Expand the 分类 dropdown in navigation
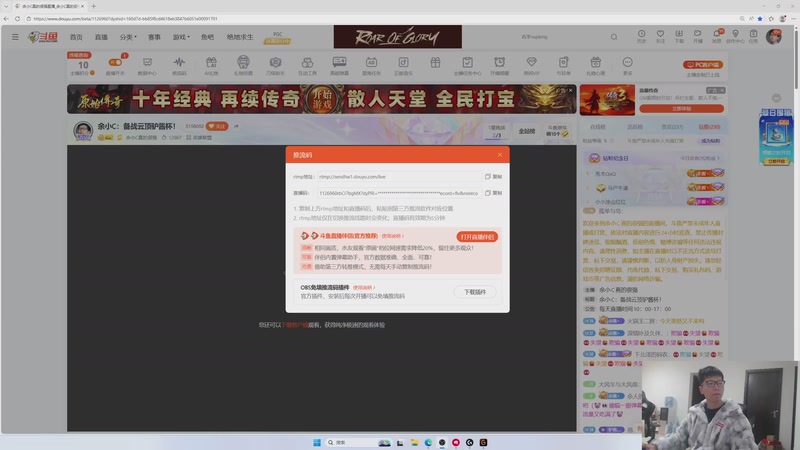Image resolution: width=800 pixels, height=450 pixels. (128, 37)
